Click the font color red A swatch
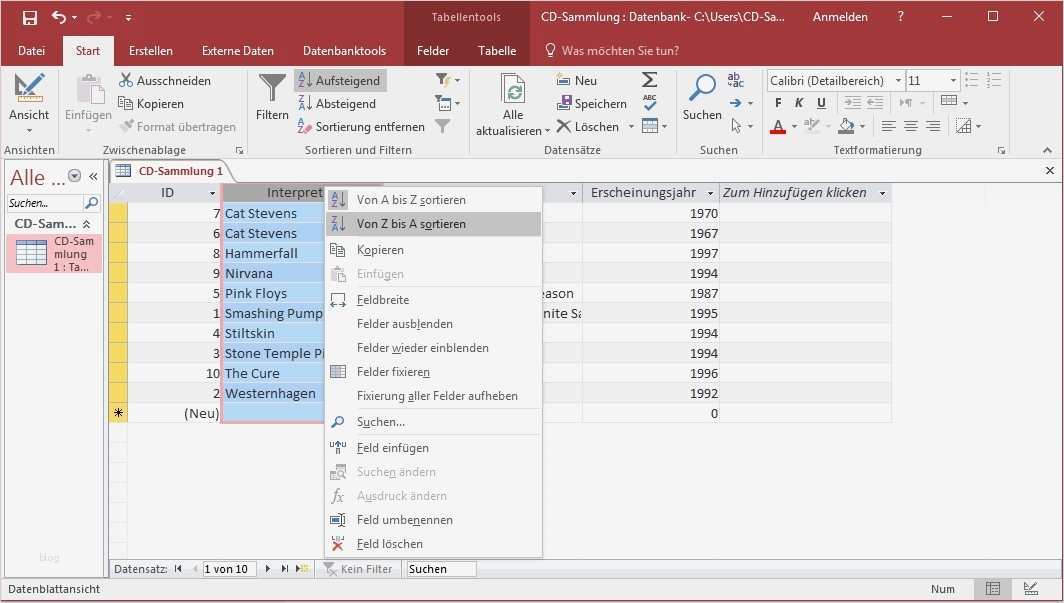Image resolution: width=1064 pixels, height=603 pixels. (778, 126)
